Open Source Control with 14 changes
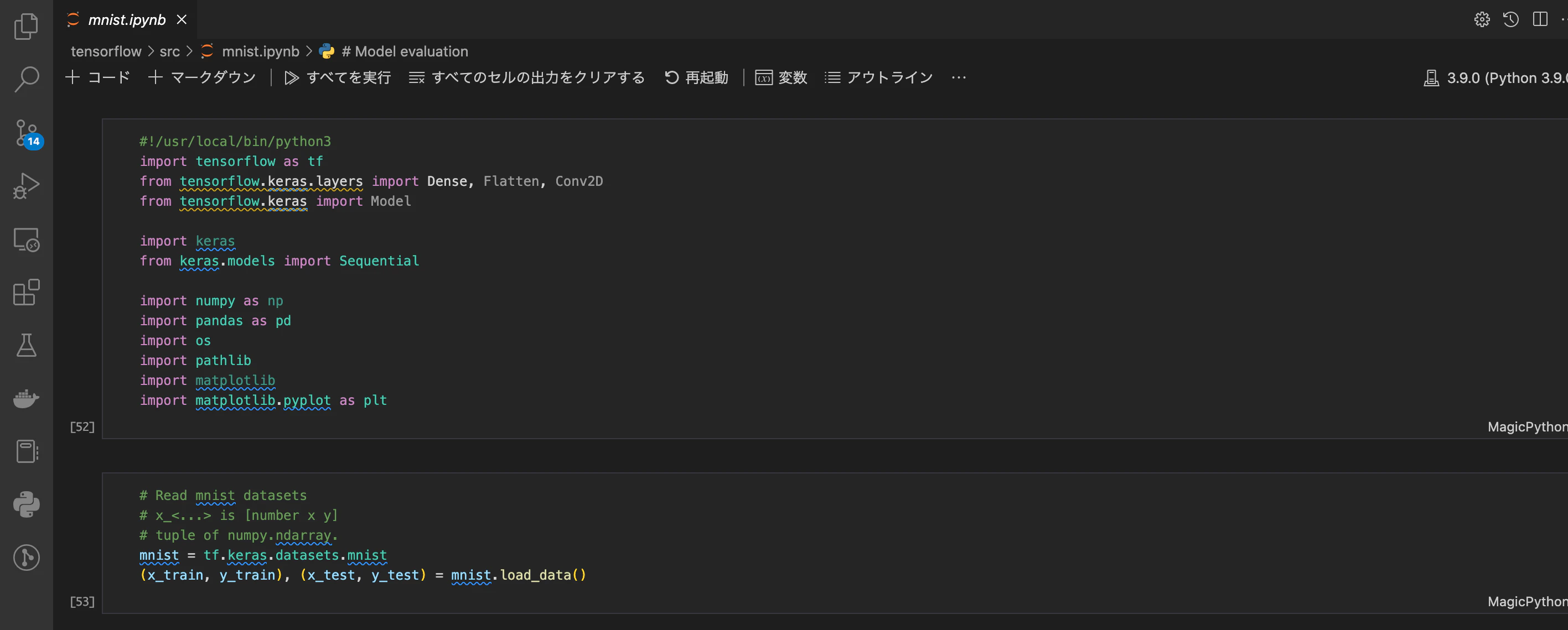The image size is (1568, 630). coord(28,133)
